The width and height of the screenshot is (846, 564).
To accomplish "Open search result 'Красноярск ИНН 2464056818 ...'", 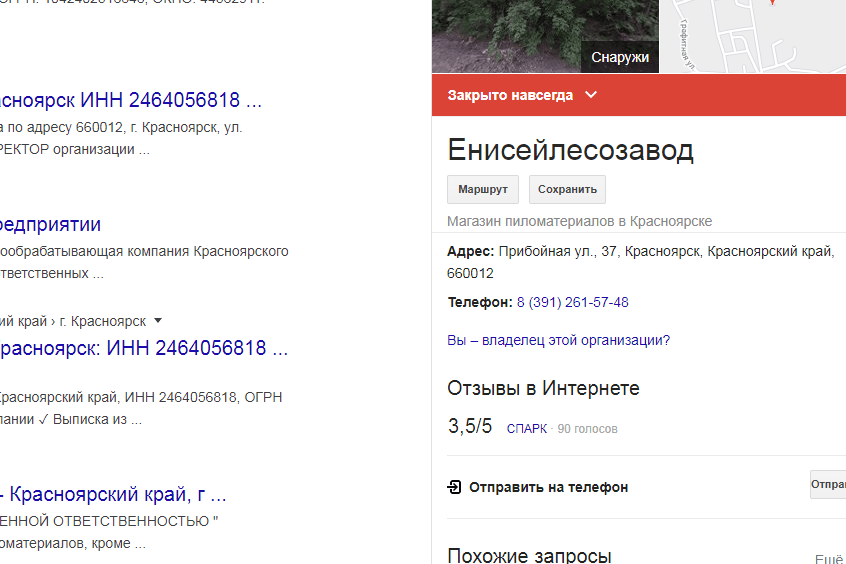I will coord(131,100).
